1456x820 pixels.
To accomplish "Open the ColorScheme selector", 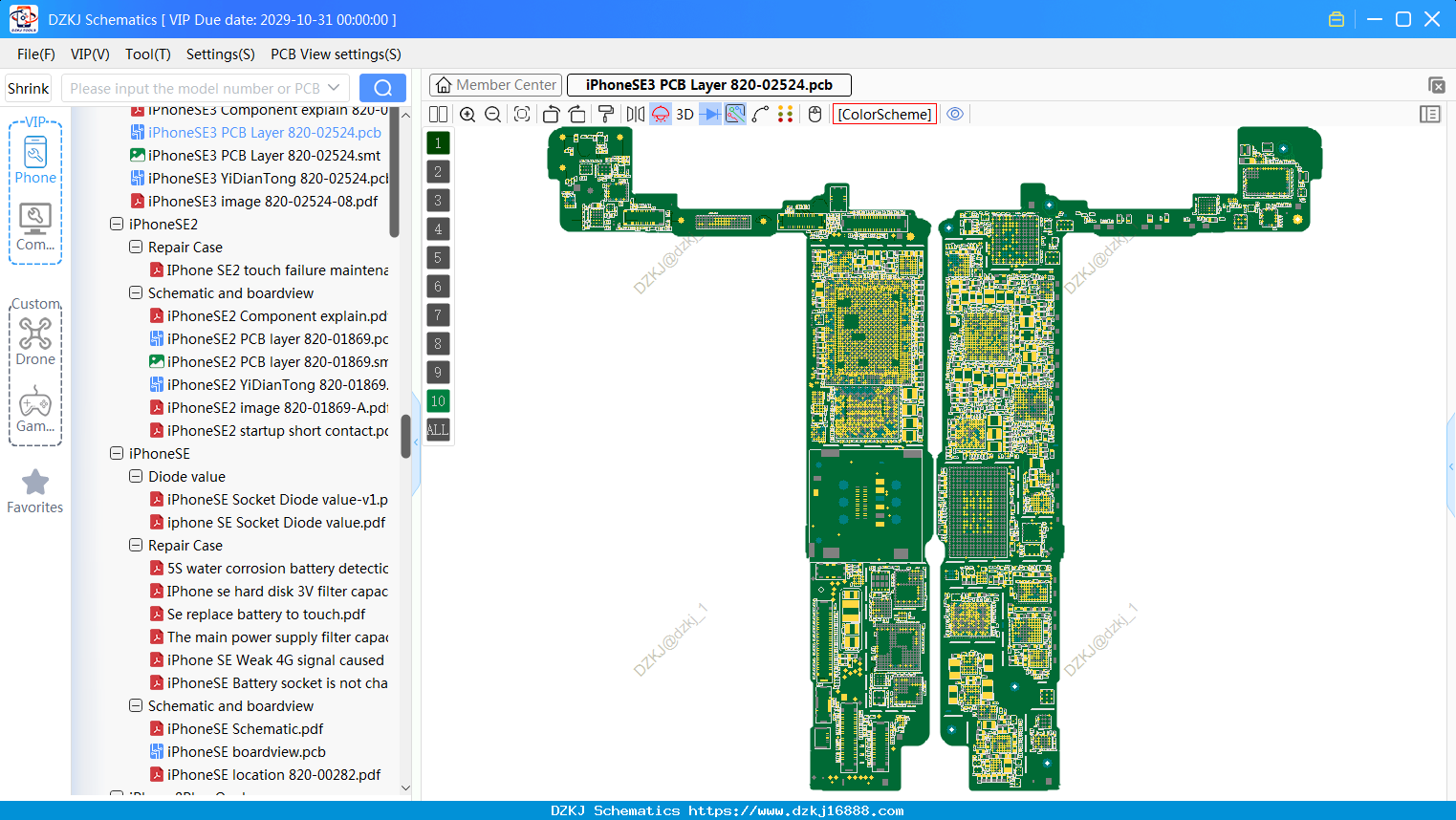I will coord(884,114).
